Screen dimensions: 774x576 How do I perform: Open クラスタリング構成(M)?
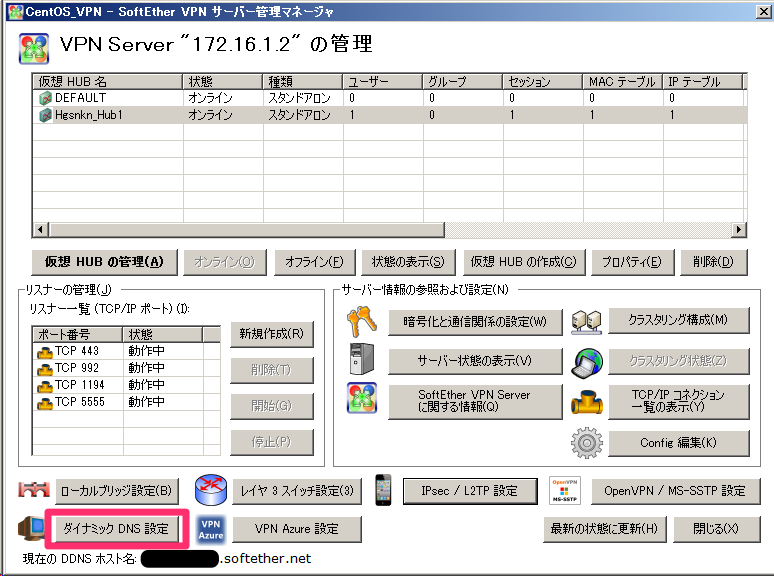(678, 320)
